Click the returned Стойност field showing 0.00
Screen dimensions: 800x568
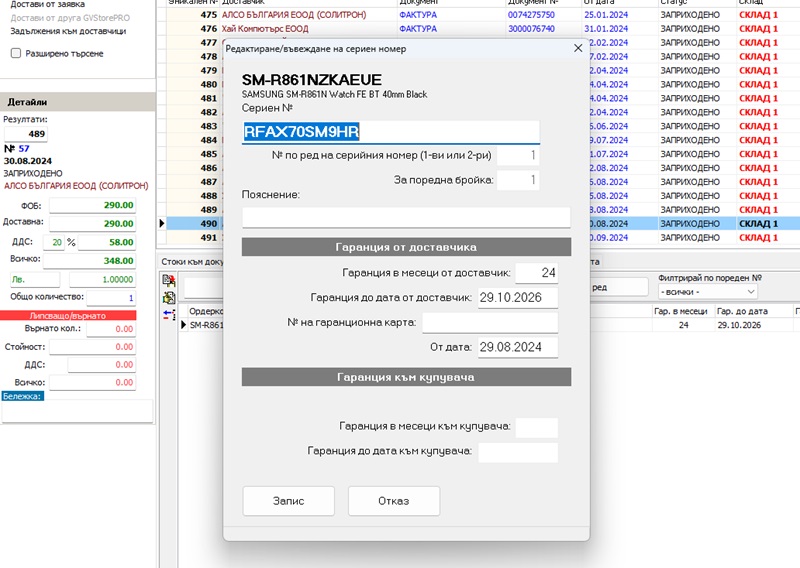[x=92, y=347]
